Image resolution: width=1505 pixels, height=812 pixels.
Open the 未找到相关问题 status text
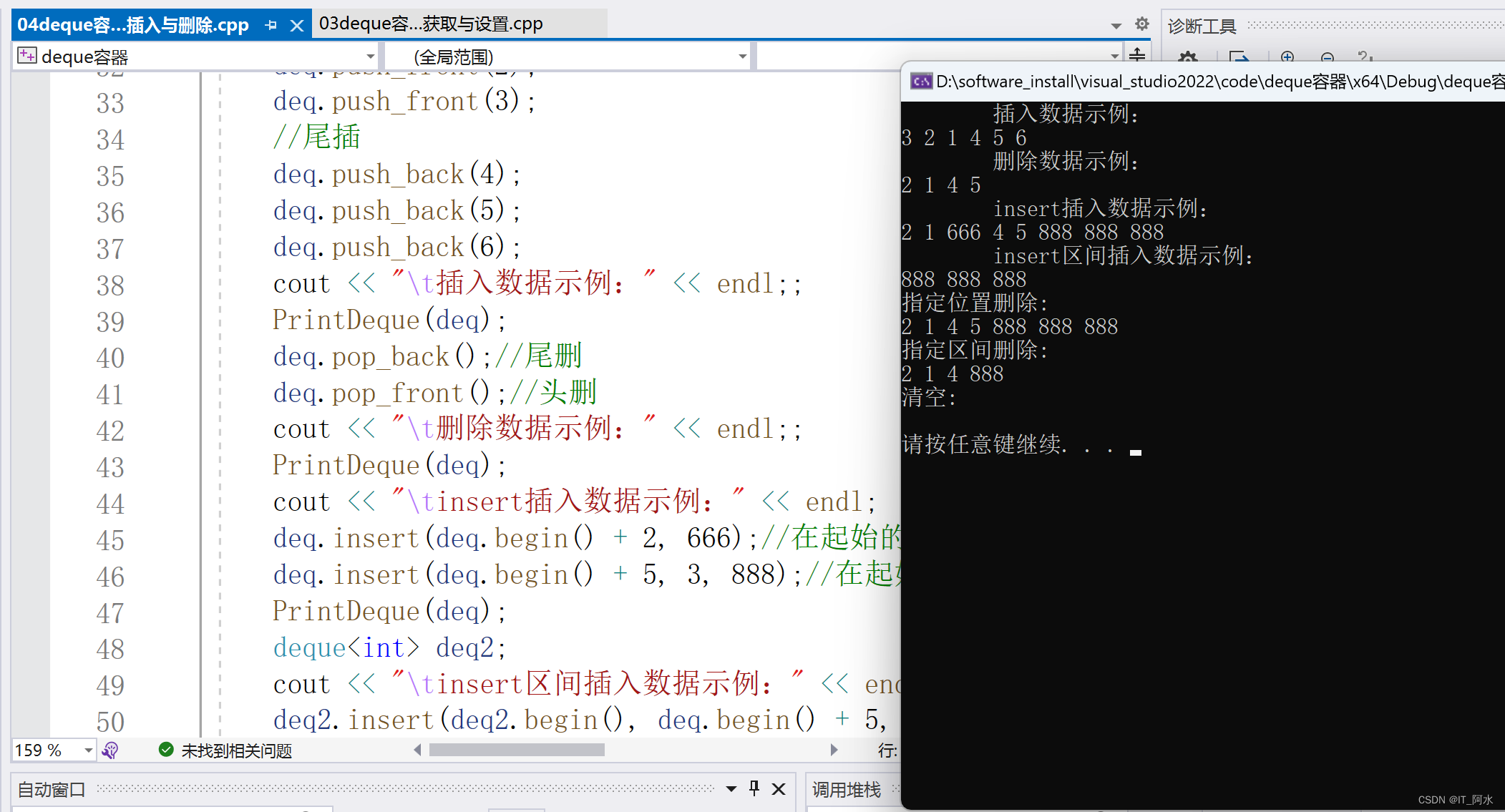click(236, 750)
